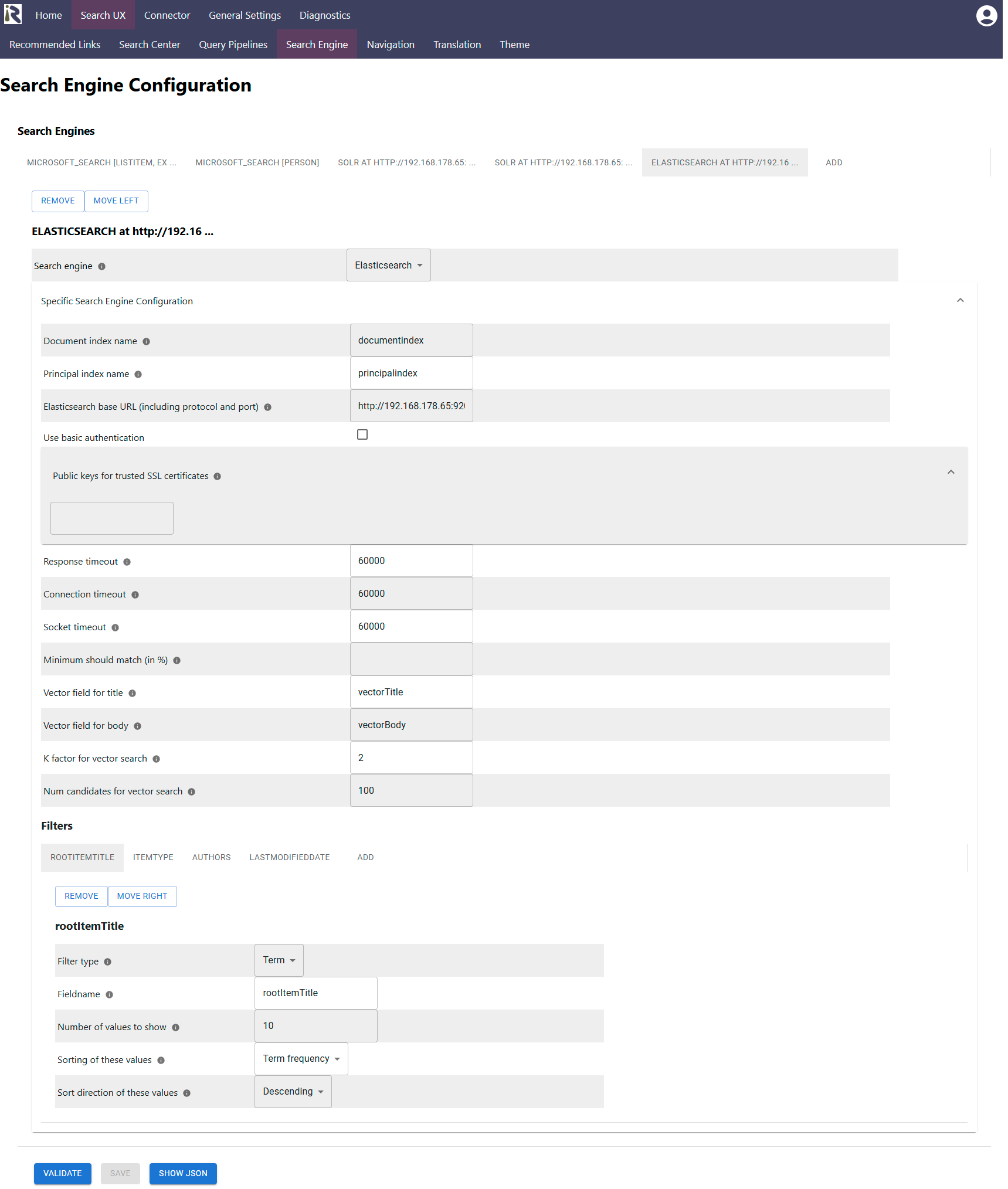This screenshot has height=1189, width=1008.
Task: Collapse Specific Search Engine Configuration section
Action: (961, 301)
